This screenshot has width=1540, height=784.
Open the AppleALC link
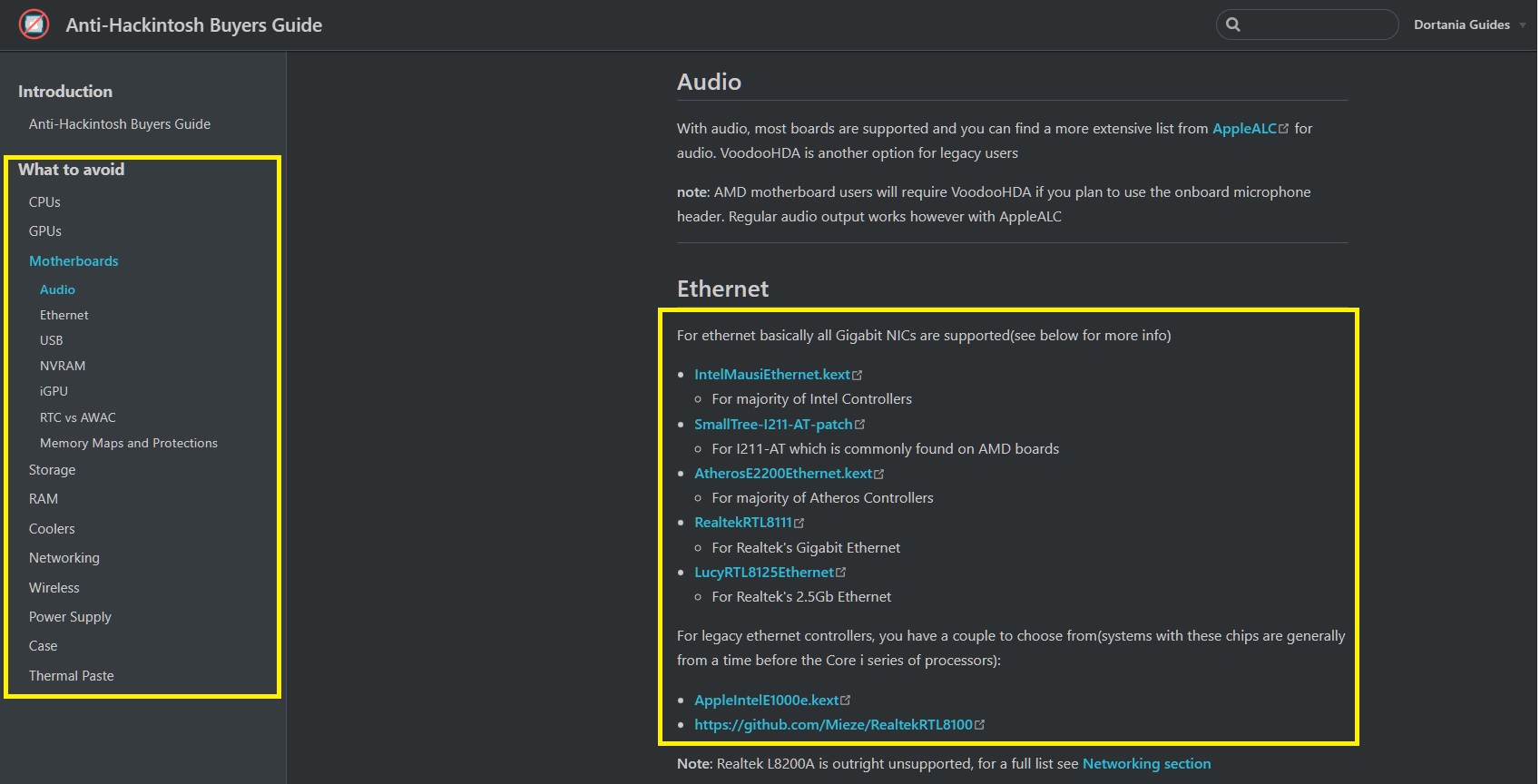coord(1244,129)
